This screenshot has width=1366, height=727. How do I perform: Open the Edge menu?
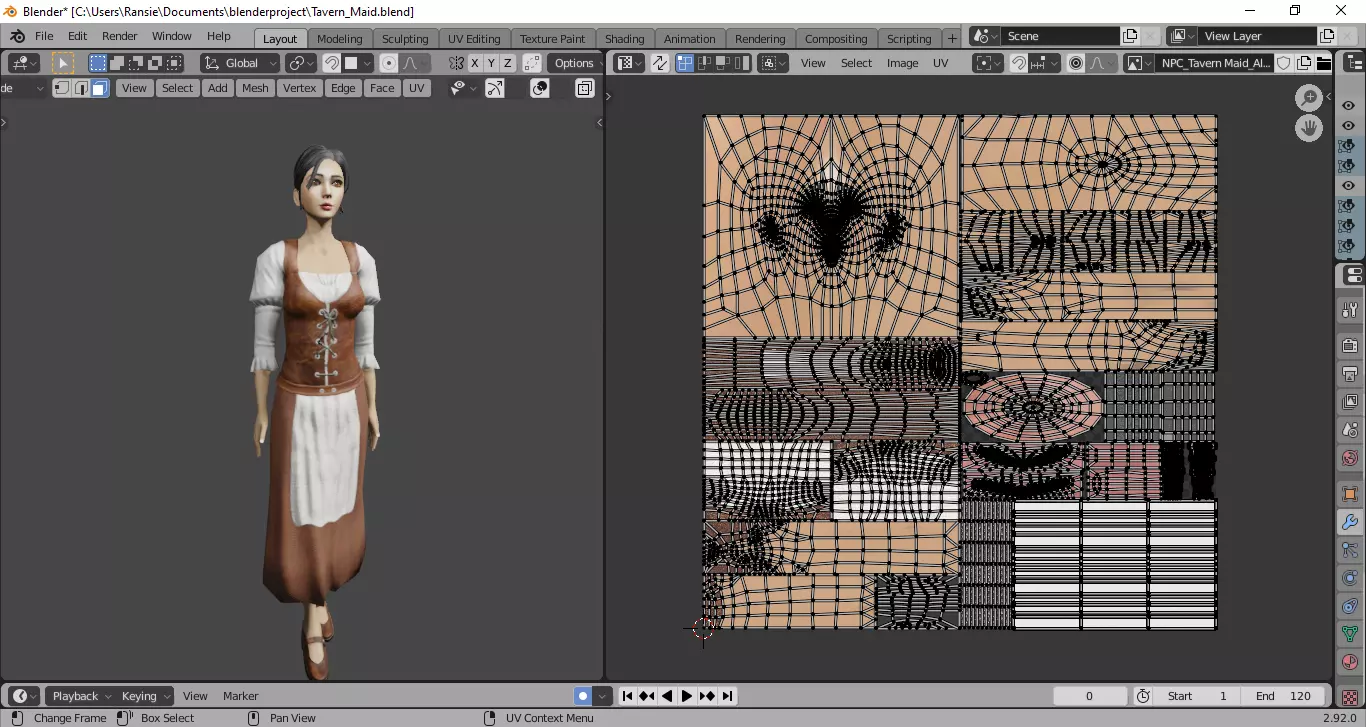[343, 88]
